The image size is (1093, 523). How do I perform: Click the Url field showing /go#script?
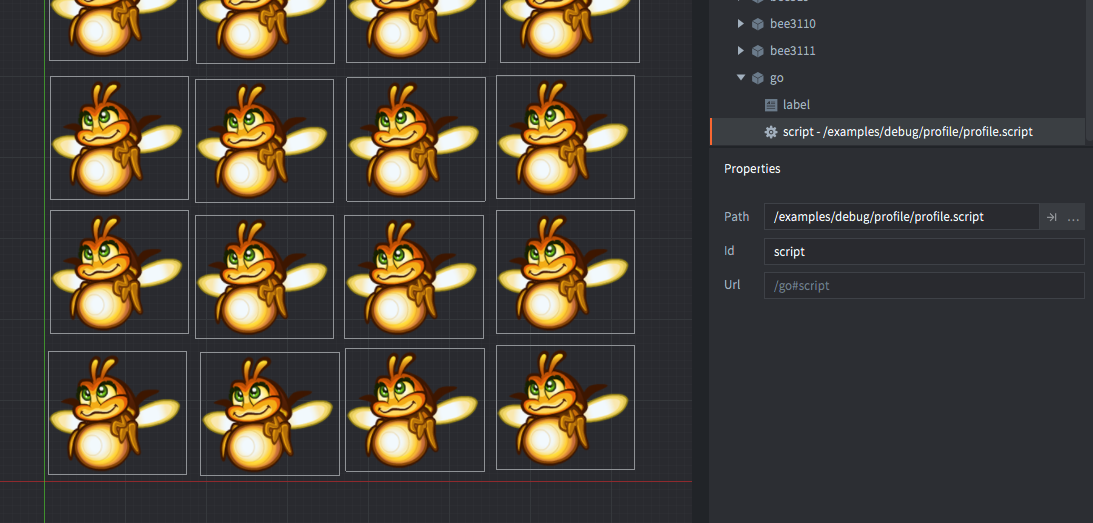coord(924,285)
